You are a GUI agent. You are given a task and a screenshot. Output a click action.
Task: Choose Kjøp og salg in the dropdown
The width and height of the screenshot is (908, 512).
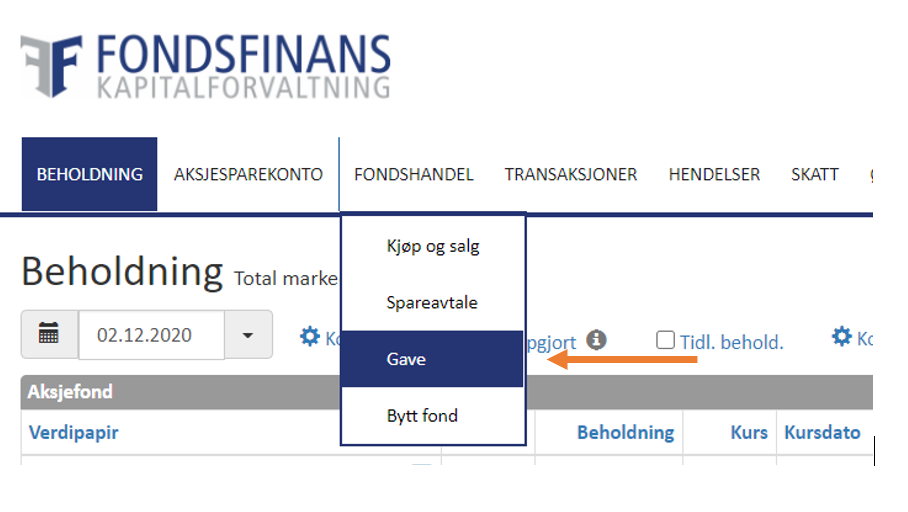coord(433,246)
